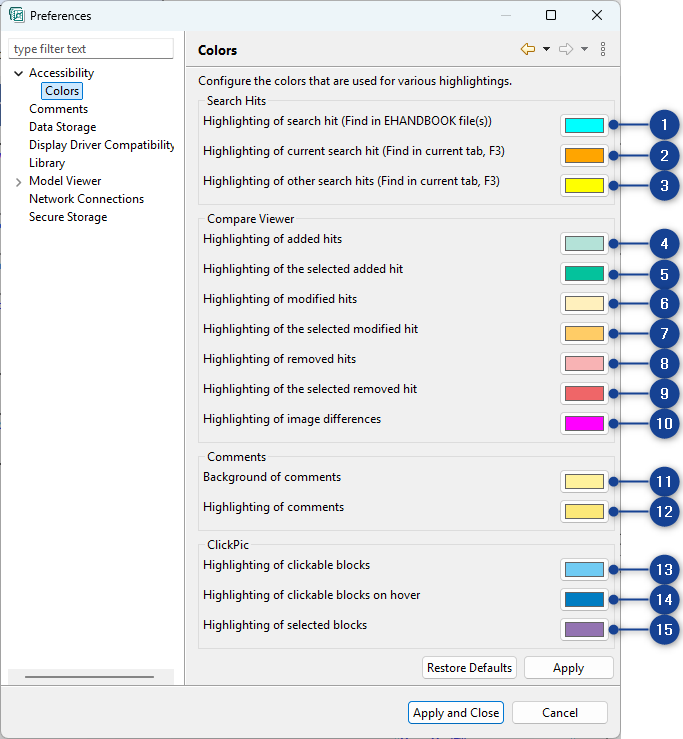This screenshot has width=683, height=739.
Task: Change the selected modified hit color
Action: [x=584, y=334]
